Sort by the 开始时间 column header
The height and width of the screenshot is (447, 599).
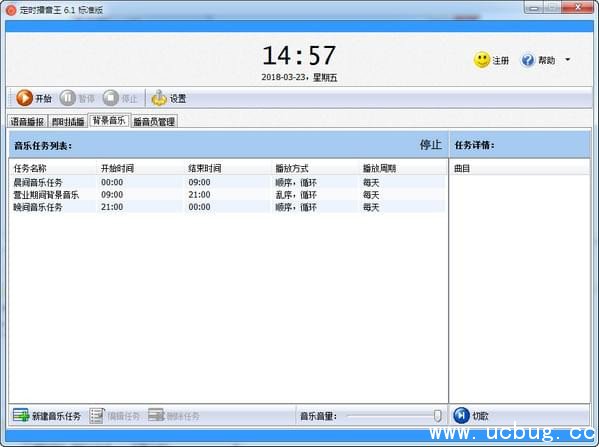point(141,168)
